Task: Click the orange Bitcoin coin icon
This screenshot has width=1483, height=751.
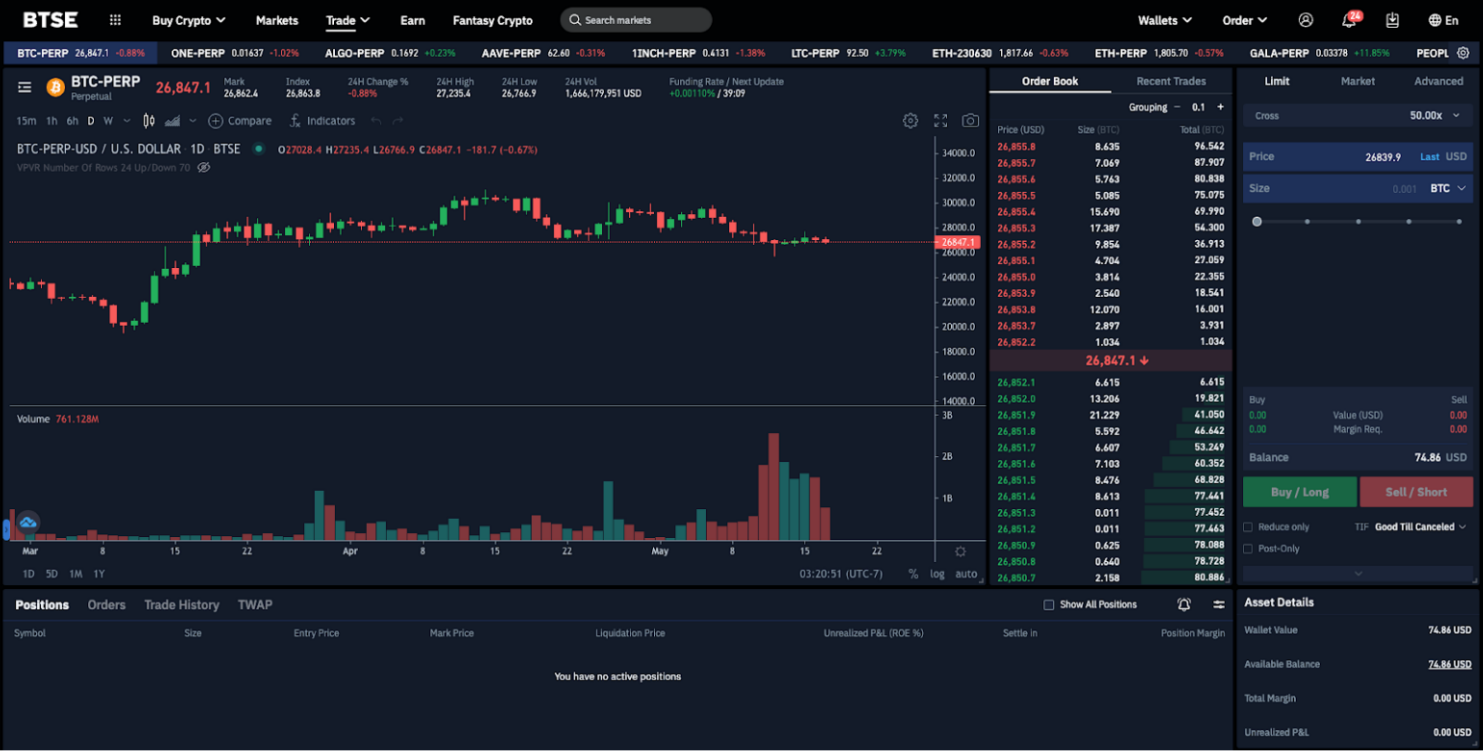Action: click(55, 88)
